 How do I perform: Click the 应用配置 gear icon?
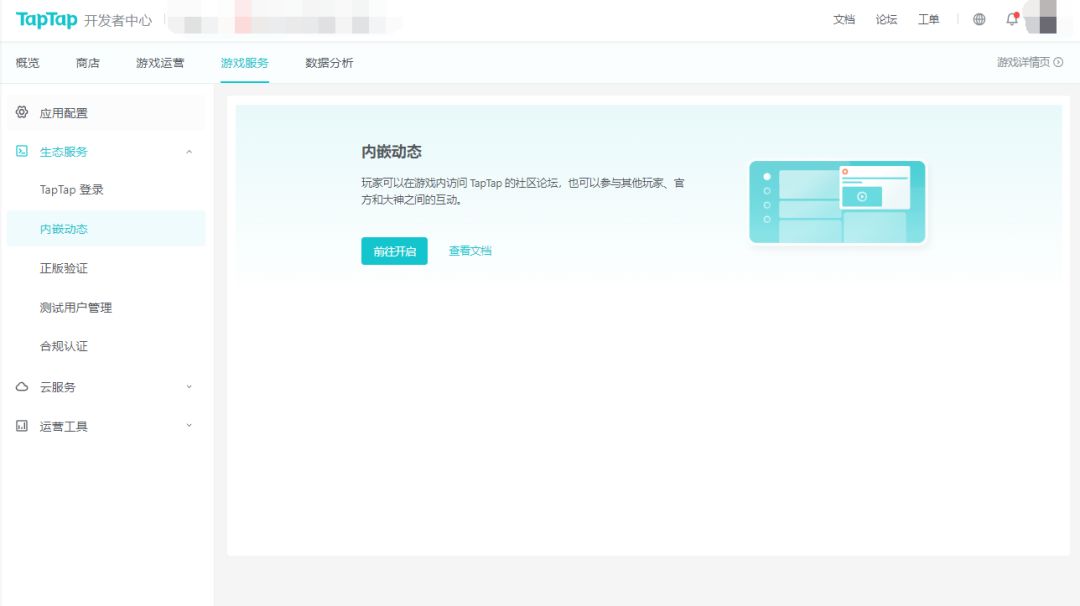click(22, 112)
